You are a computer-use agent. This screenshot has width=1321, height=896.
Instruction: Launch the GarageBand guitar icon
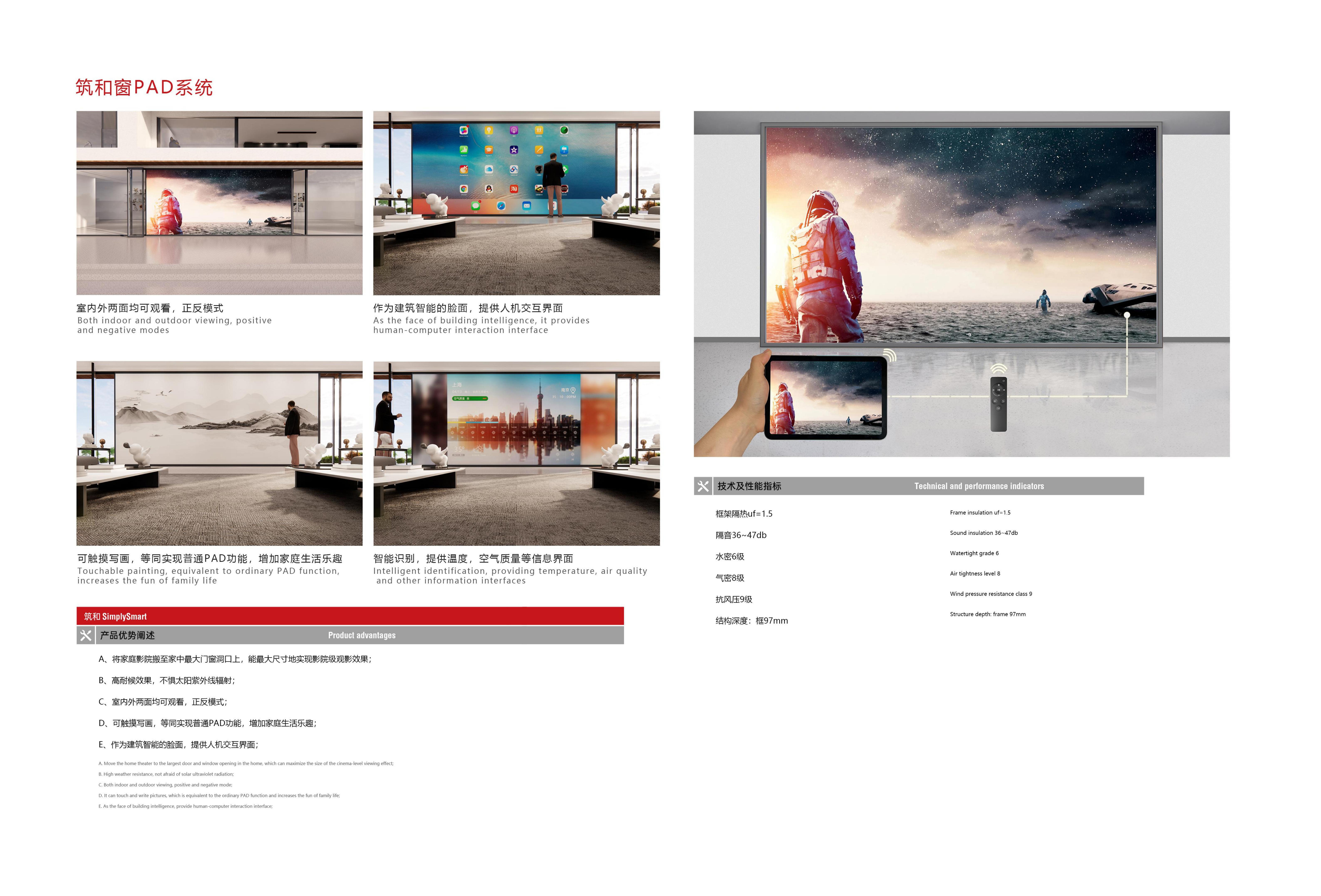point(464,169)
